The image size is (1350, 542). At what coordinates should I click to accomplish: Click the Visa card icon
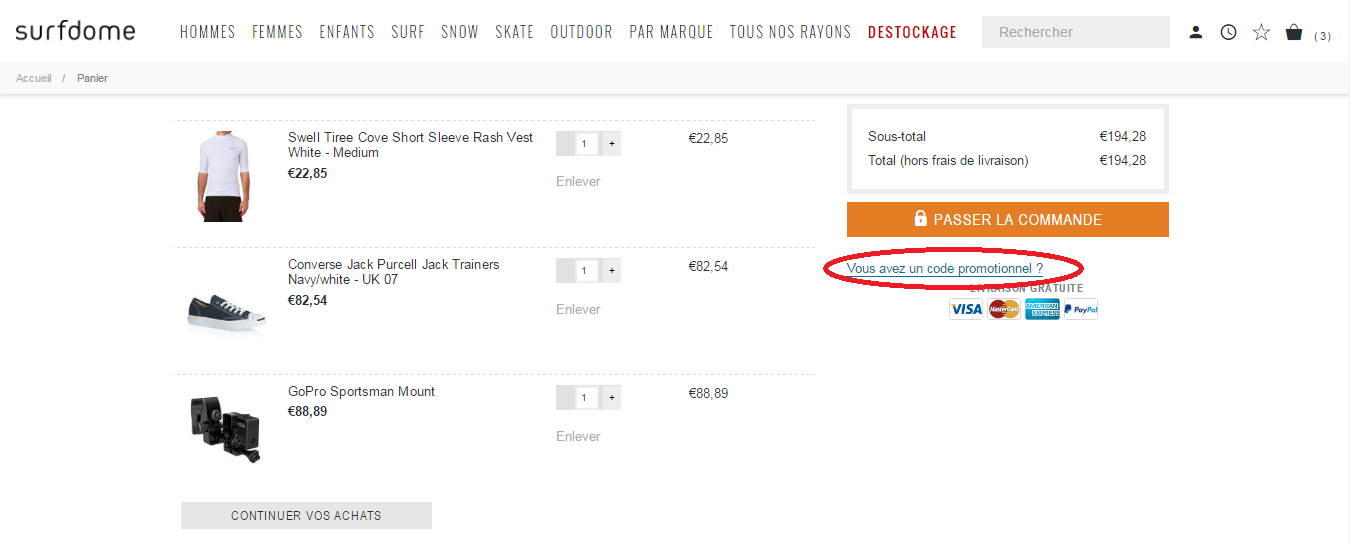[966, 309]
